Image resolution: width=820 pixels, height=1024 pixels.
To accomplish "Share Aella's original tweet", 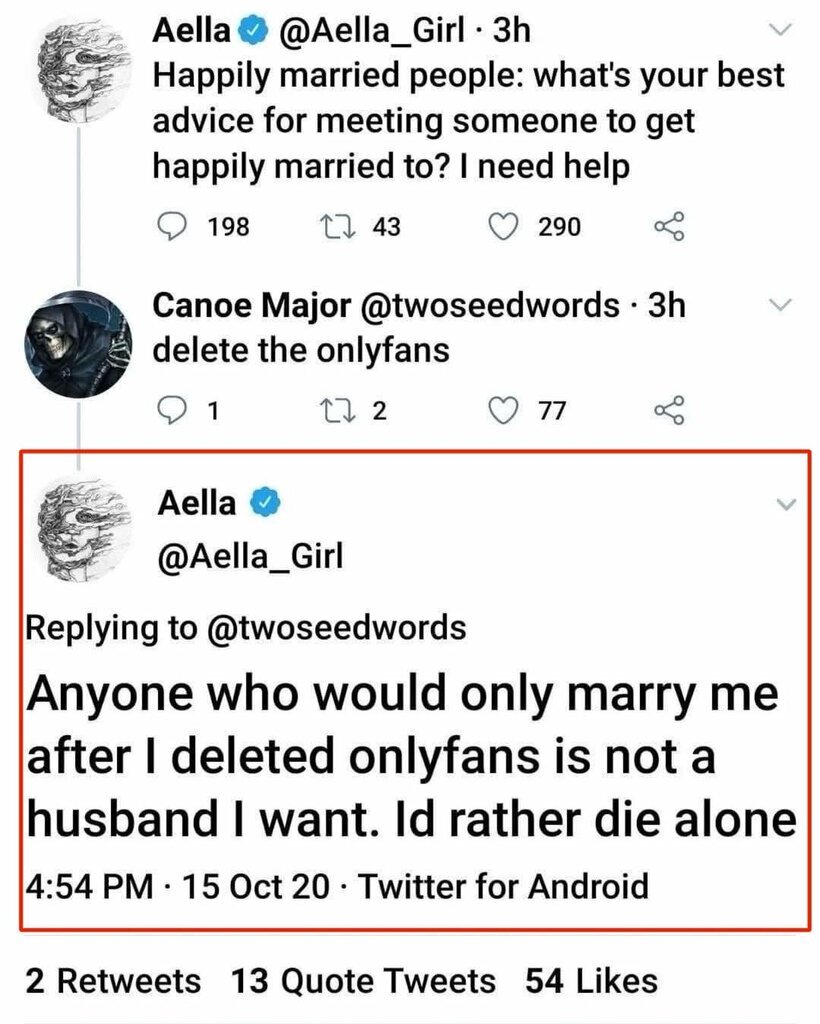I will 669,227.
